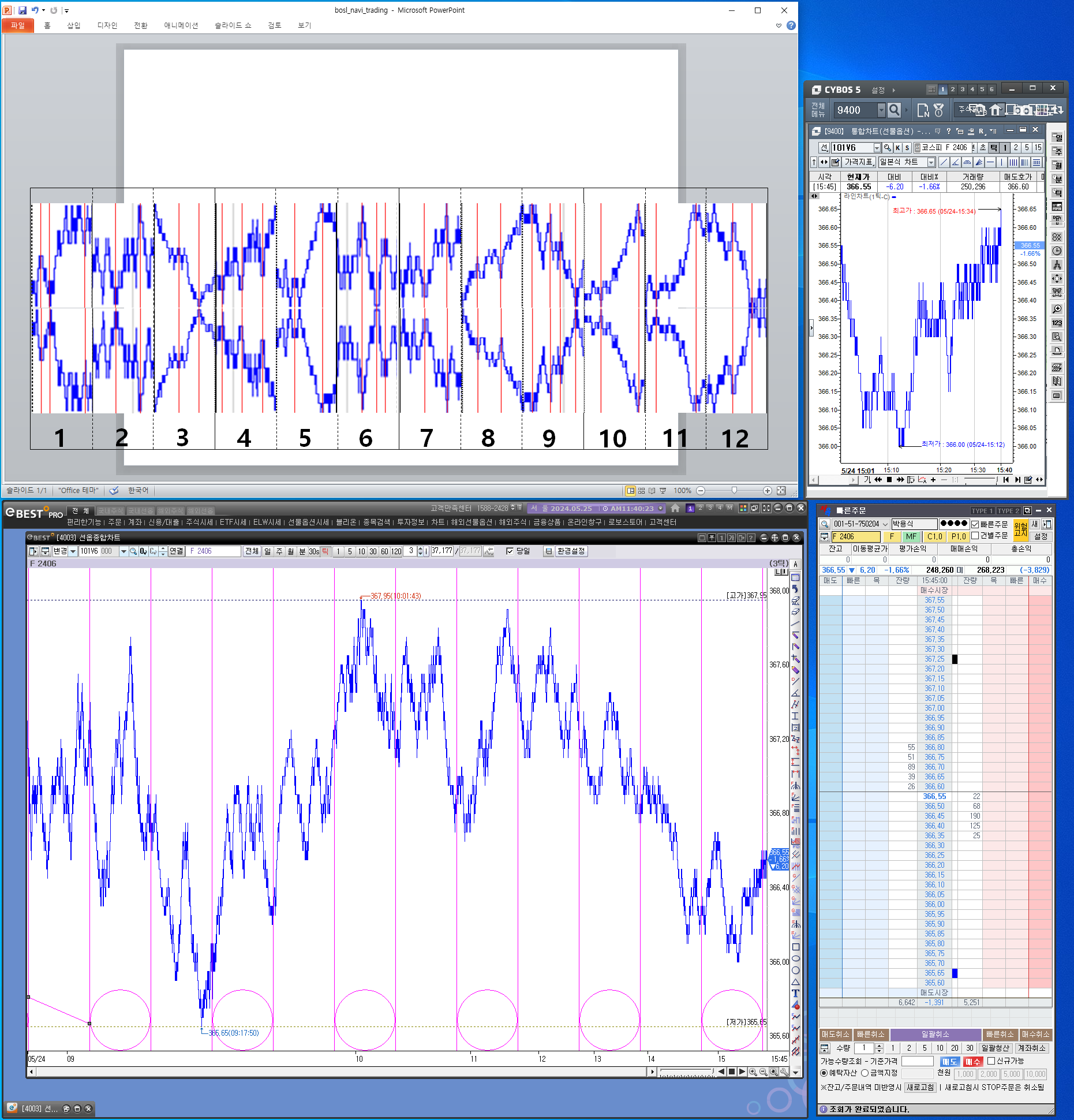Select the trend line drawing tool in CYBOS chart
The image size is (1074, 1120).
click(944, 162)
